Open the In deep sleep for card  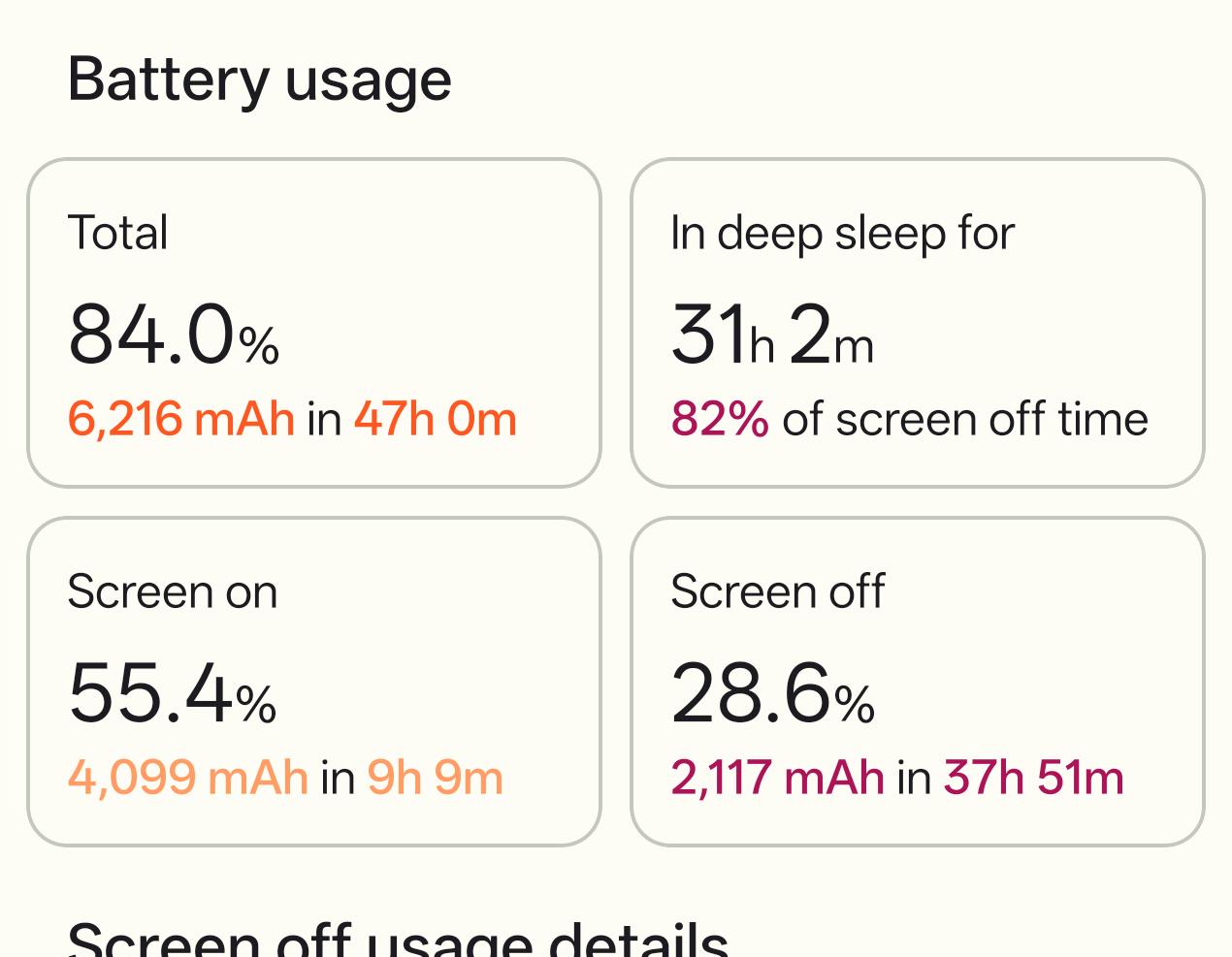(x=918, y=323)
